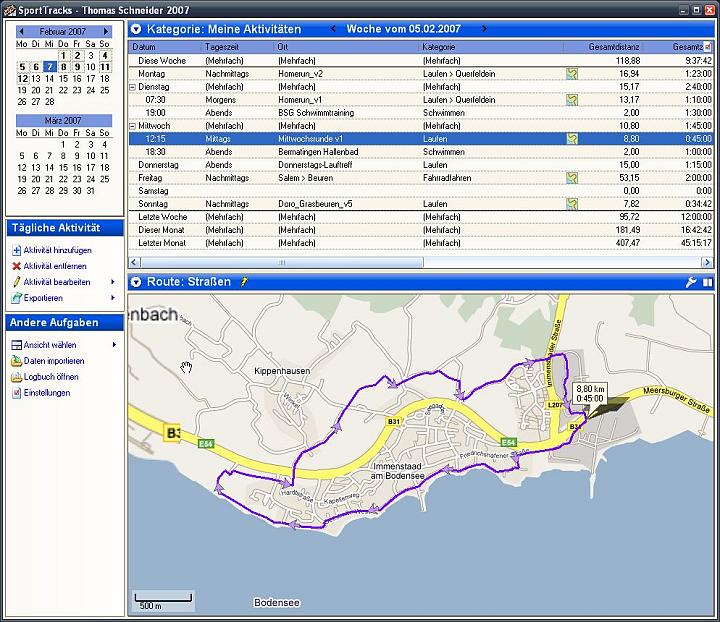Expand Aktivität bearbeiten submenu arrow
The height and width of the screenshot is (622, 720).
113,282
